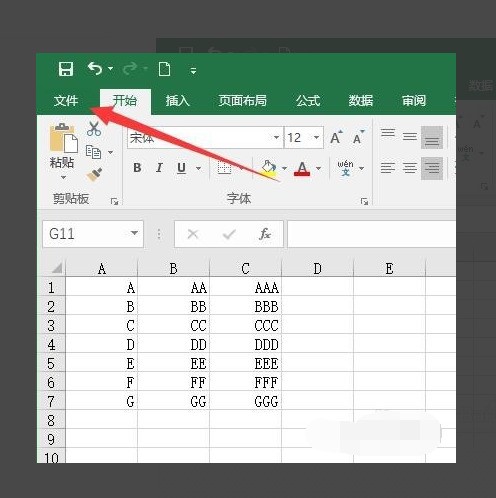
Task: Open the font size 12 dropdown arrow
Action: click(316, 137)
